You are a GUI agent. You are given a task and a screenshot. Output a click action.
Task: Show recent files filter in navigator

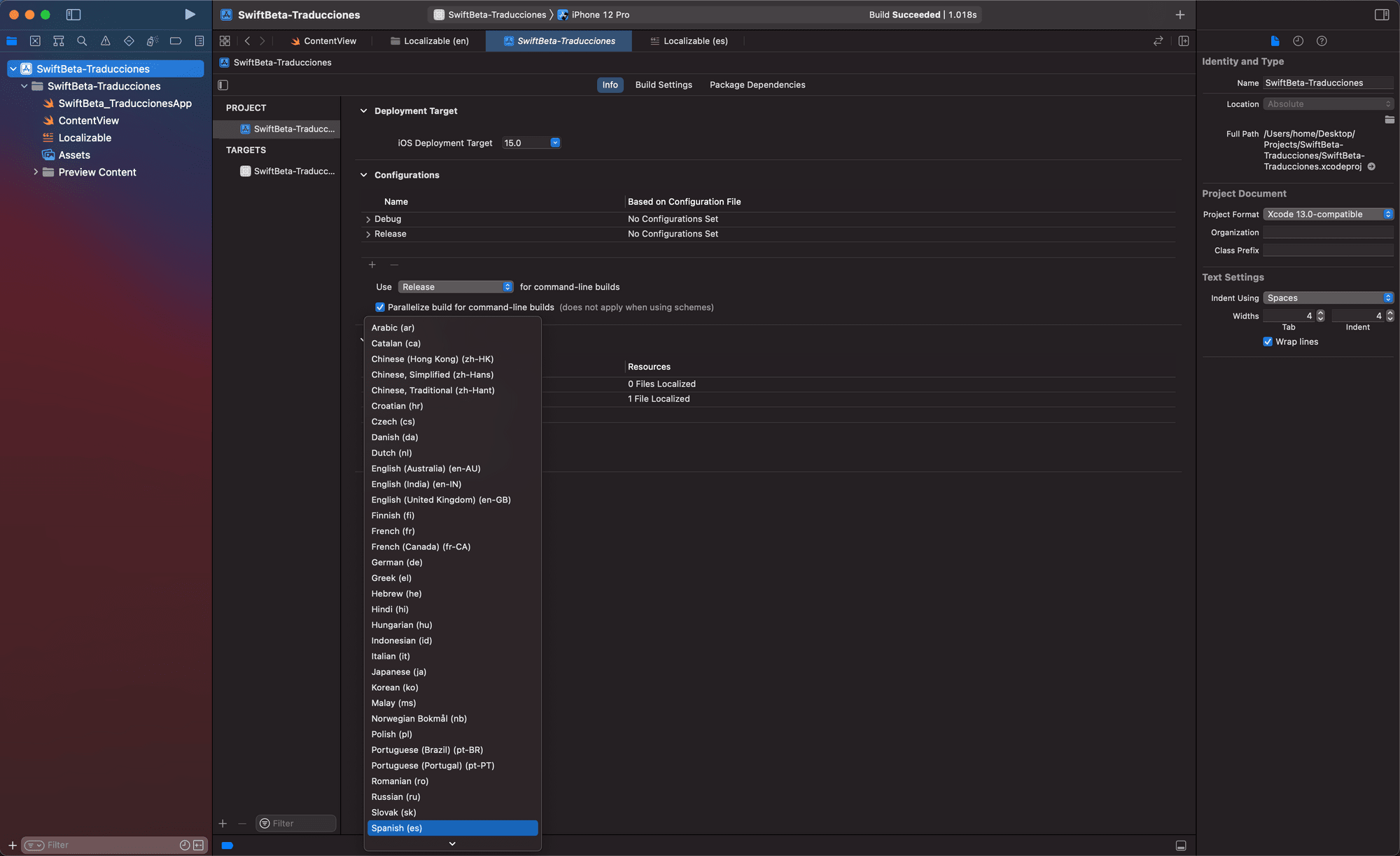click(x=185, y=846)
